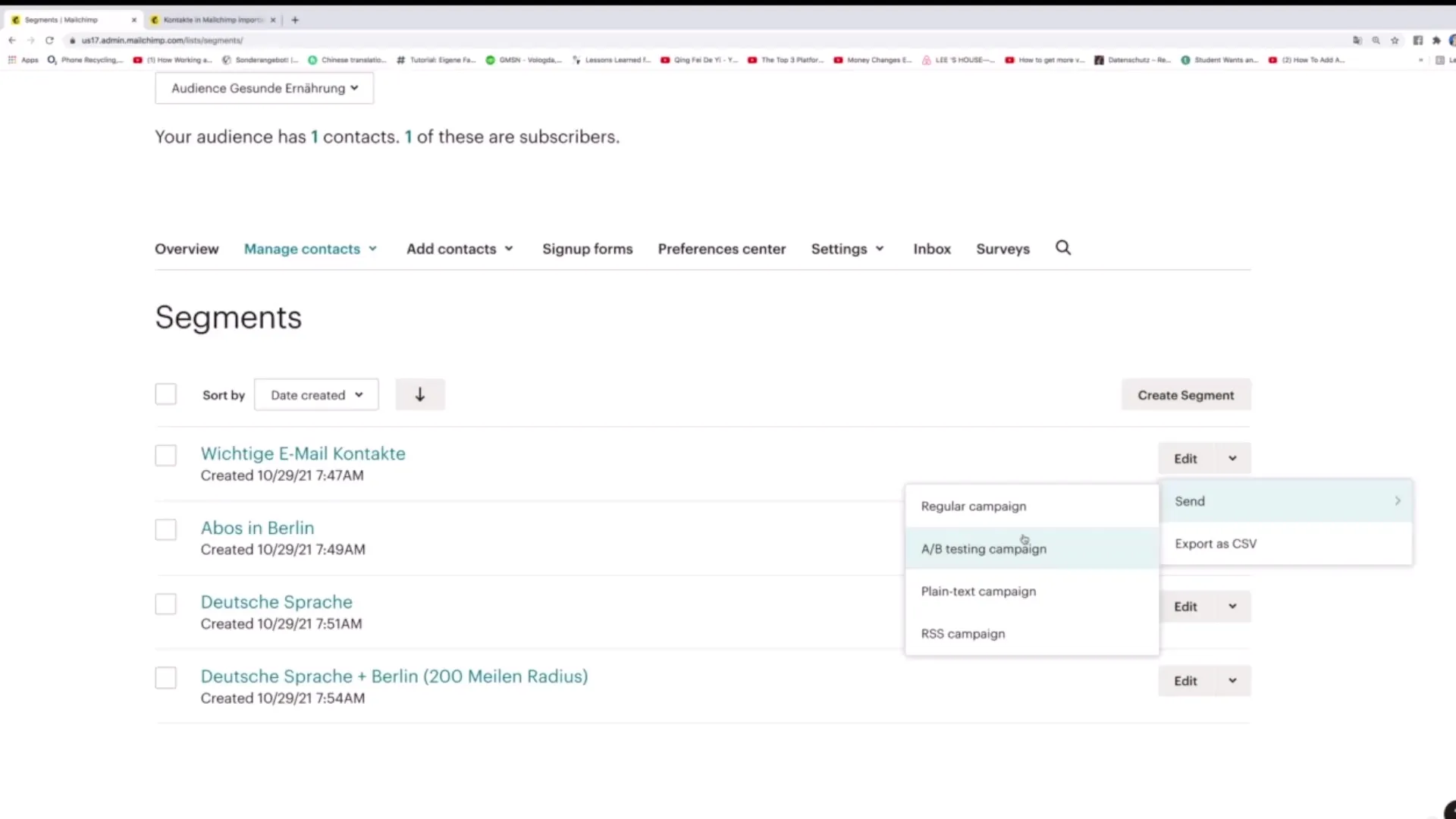
Task: Expand the Add contacts menu
Action: pyautogui.click(x=460, y=249)
